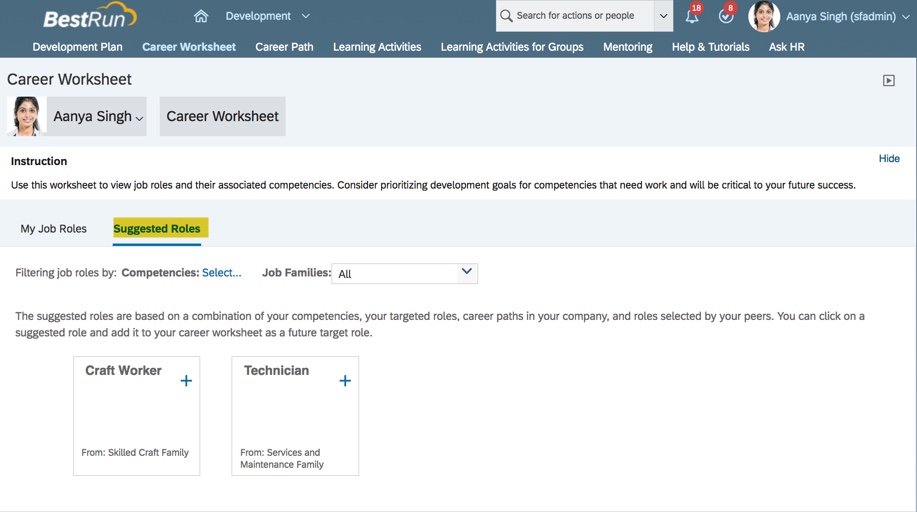The image size is (917, 512).
Task: Open the notifications bell icon
Action: tap(692, 16)
